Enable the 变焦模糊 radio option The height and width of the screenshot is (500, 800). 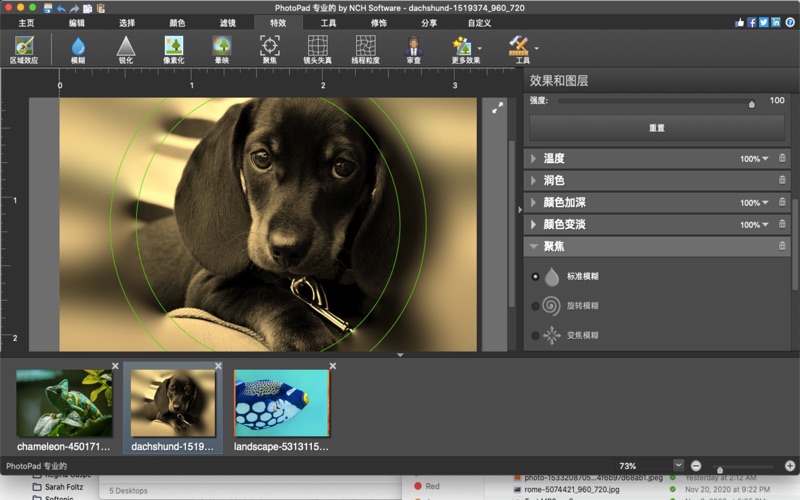tap(536, 336)
